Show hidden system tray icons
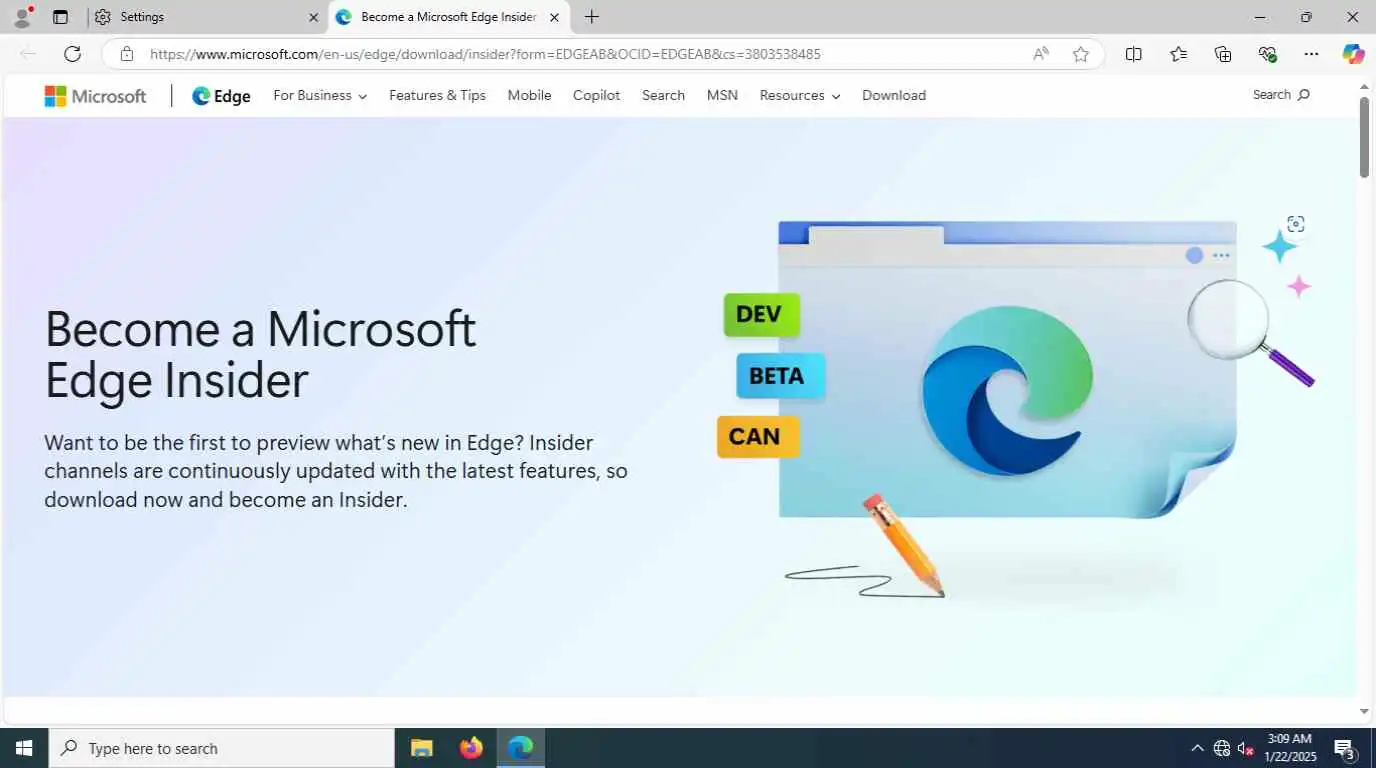 (x=1197, y=748)
